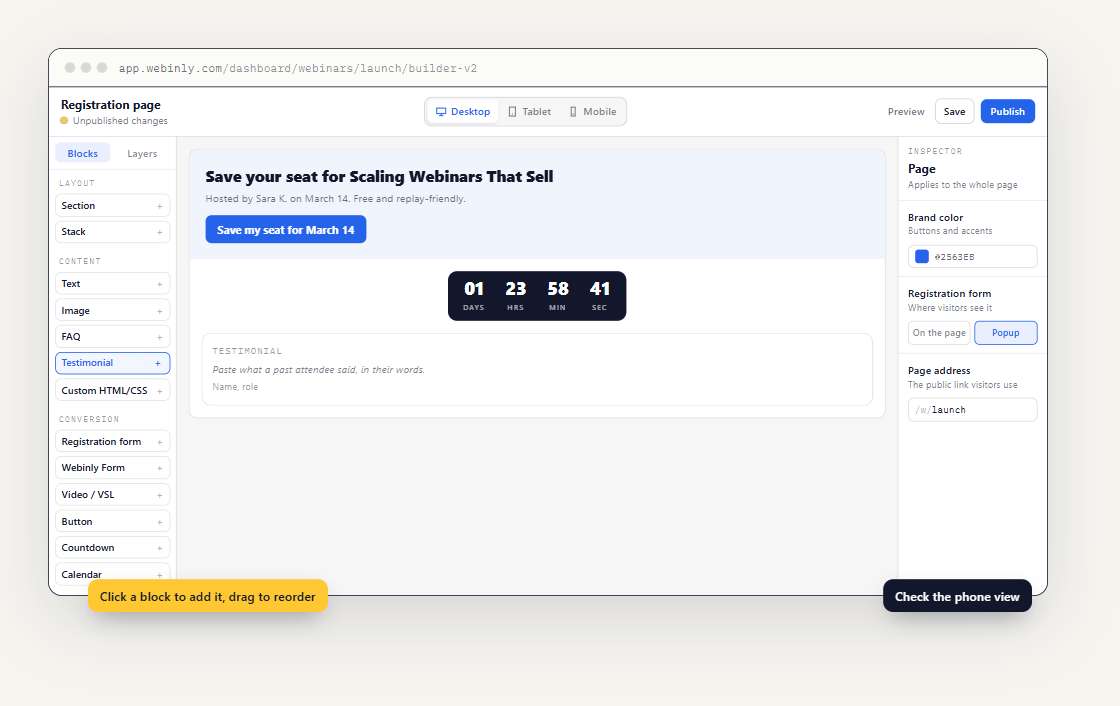Viewport: 1120px width, 706px height.
Task: Open the blue Brand color swatch
Action: (922, 257)
